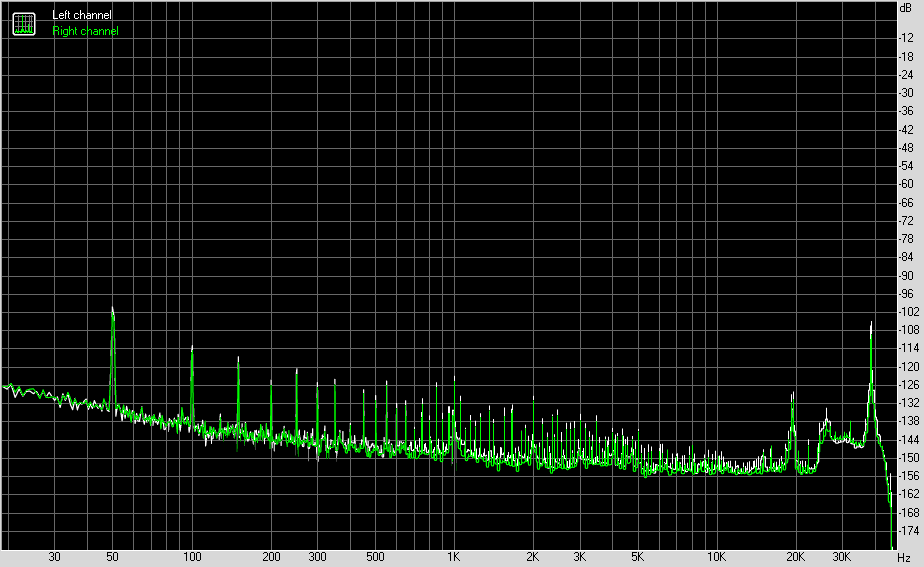Click the -120 dB axis value
This screenshot has height=567, width=924.
908,367
